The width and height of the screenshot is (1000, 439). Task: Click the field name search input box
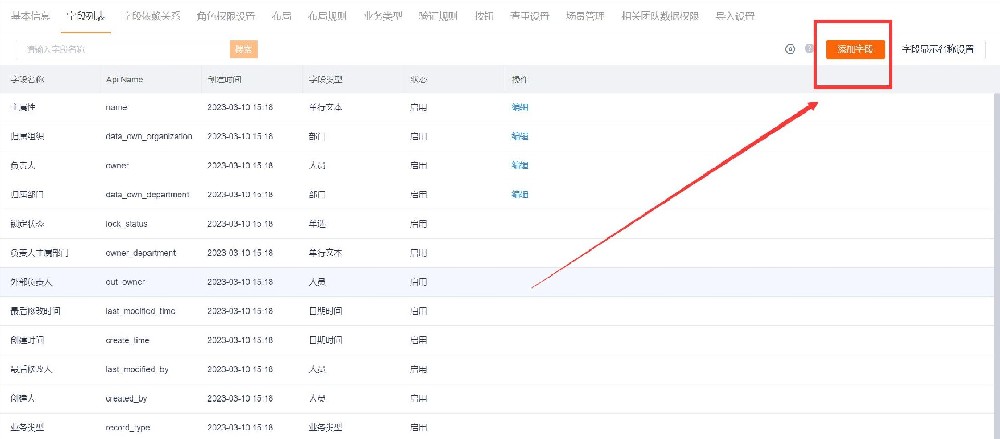click(121, 49)
